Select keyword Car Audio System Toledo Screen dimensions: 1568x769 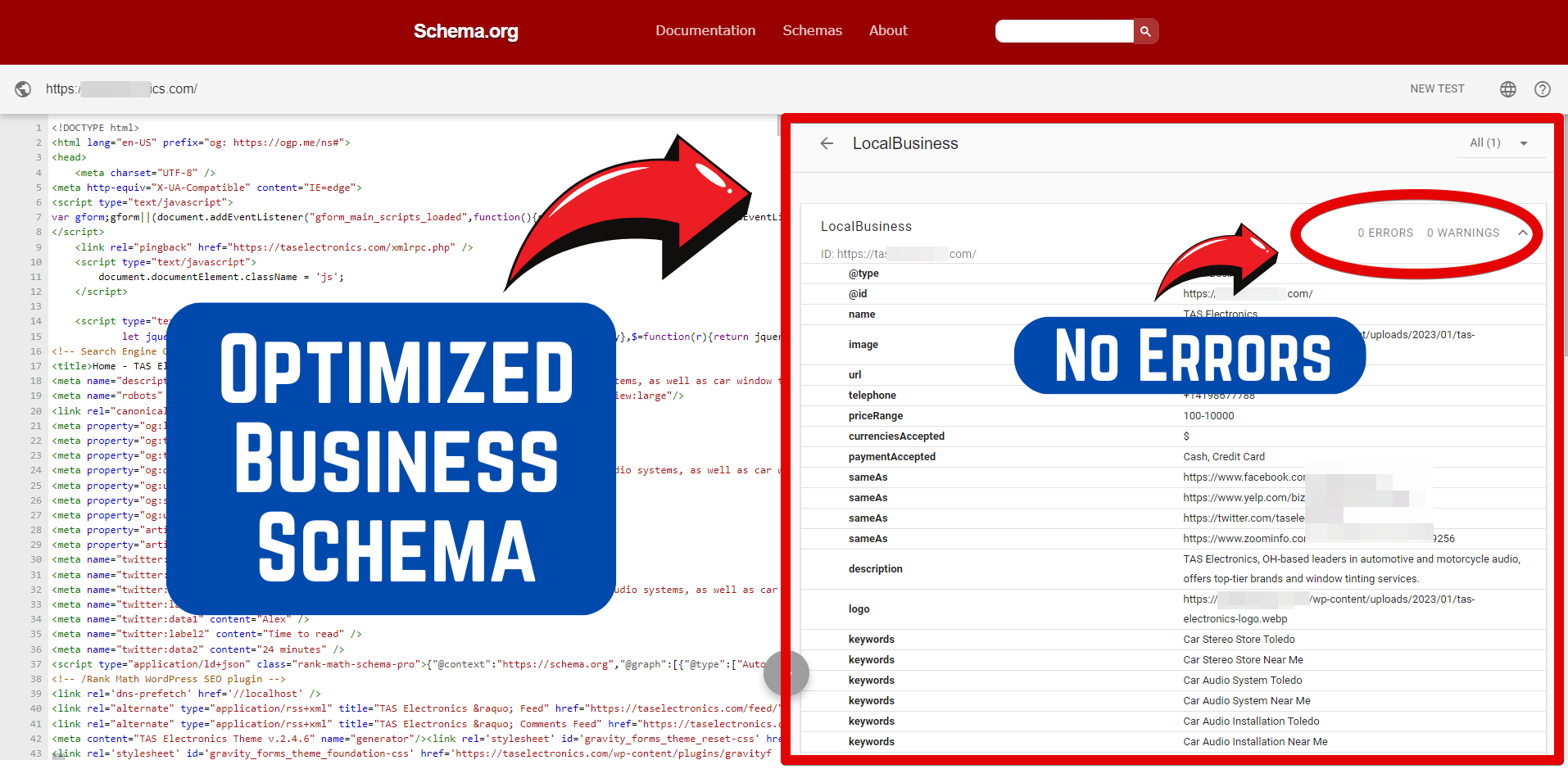[x=1242, y=681]
